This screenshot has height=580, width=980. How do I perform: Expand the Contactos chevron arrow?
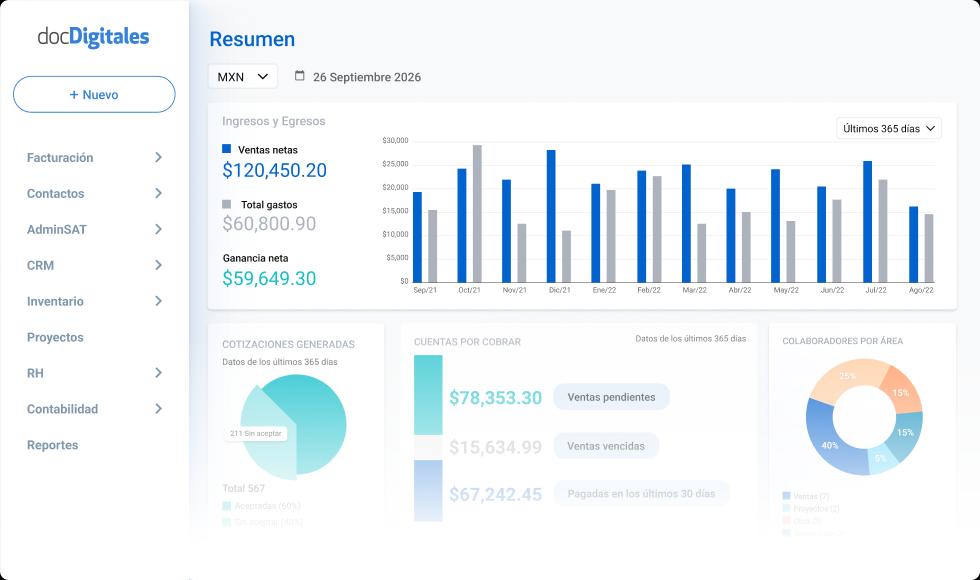158,193
